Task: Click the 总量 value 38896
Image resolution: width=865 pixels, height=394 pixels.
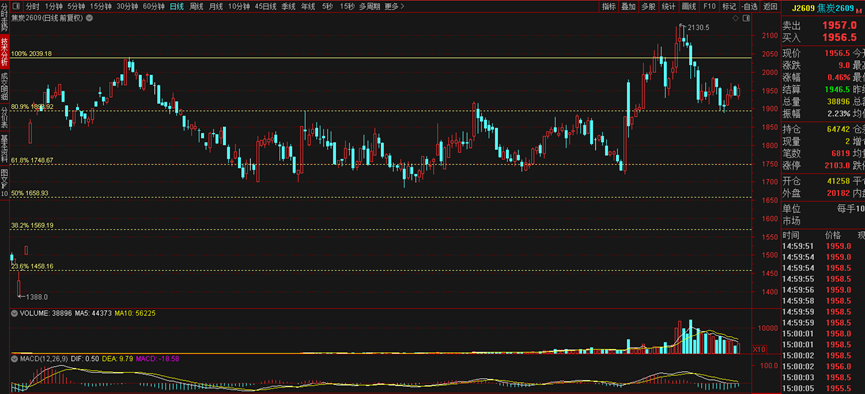Action: click(839, 102)
